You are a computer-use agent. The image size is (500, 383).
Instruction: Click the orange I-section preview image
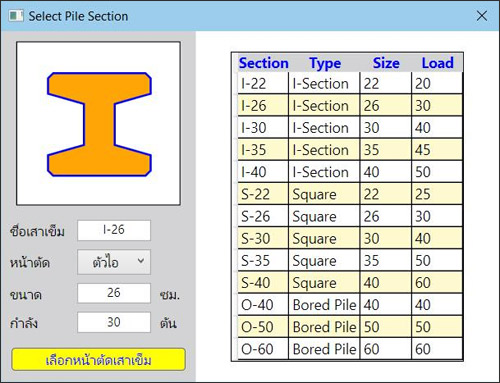(99, 124)
